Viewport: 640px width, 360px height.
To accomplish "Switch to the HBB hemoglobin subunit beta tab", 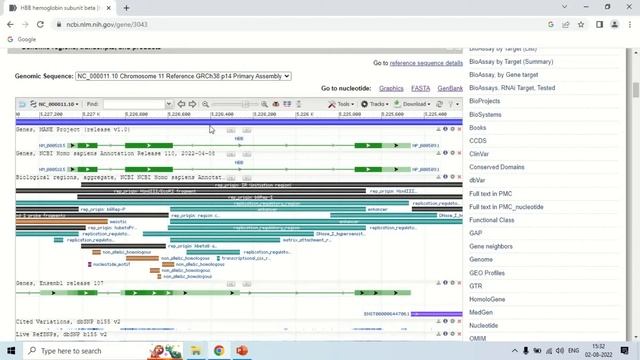I will [x=59, y=8].
